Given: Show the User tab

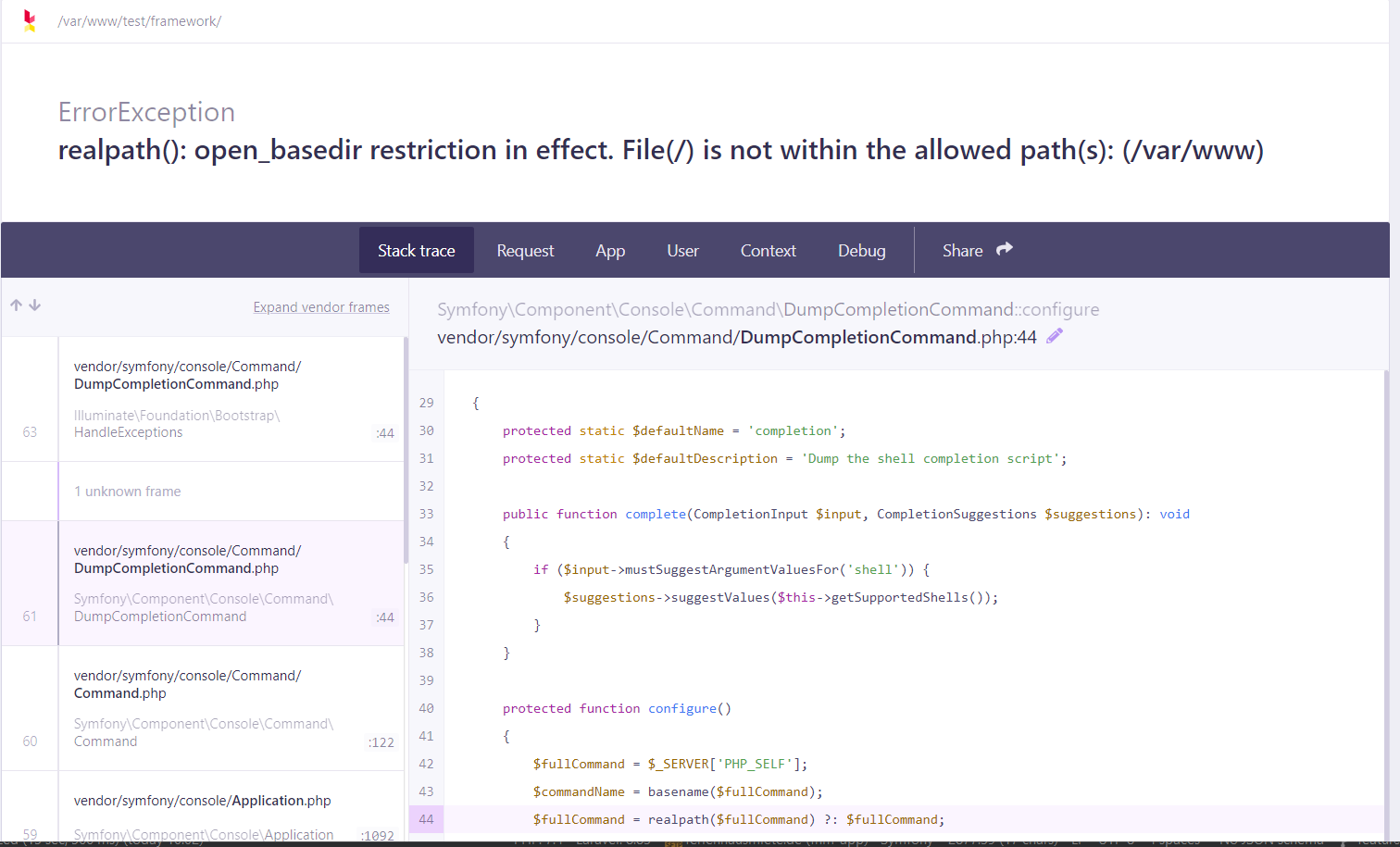Looking at the screenshot, I should (682, 250).
